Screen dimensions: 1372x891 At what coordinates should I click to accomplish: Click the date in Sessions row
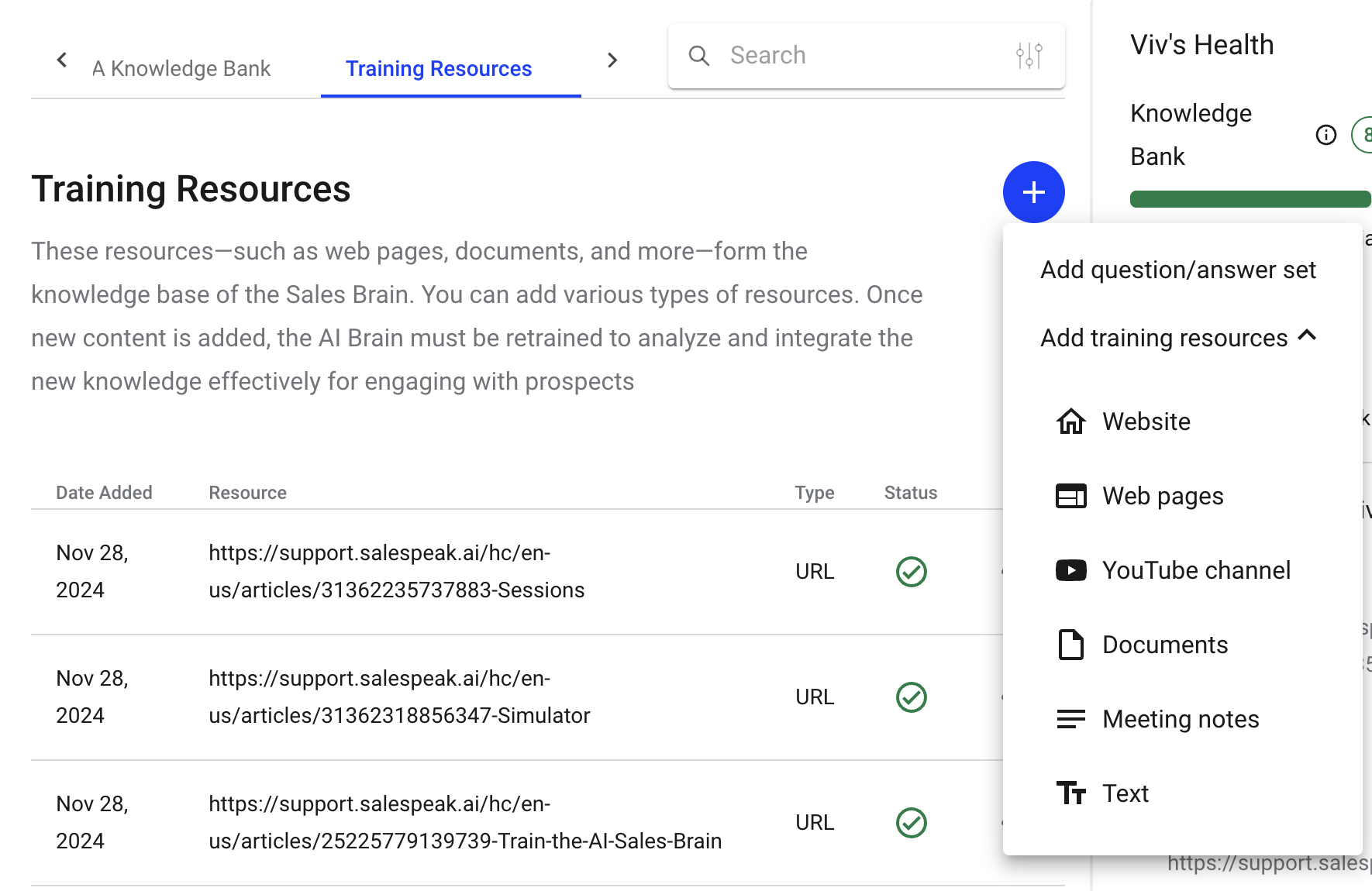[x=92, y=572]
